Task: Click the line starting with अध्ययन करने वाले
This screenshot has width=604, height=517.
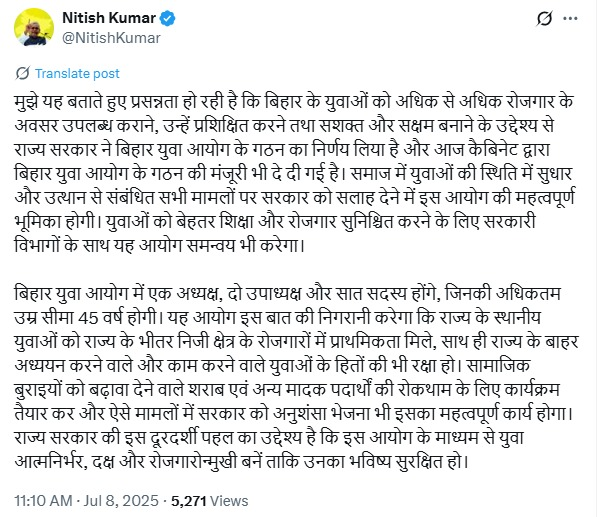Action: [x=272, y=366]
